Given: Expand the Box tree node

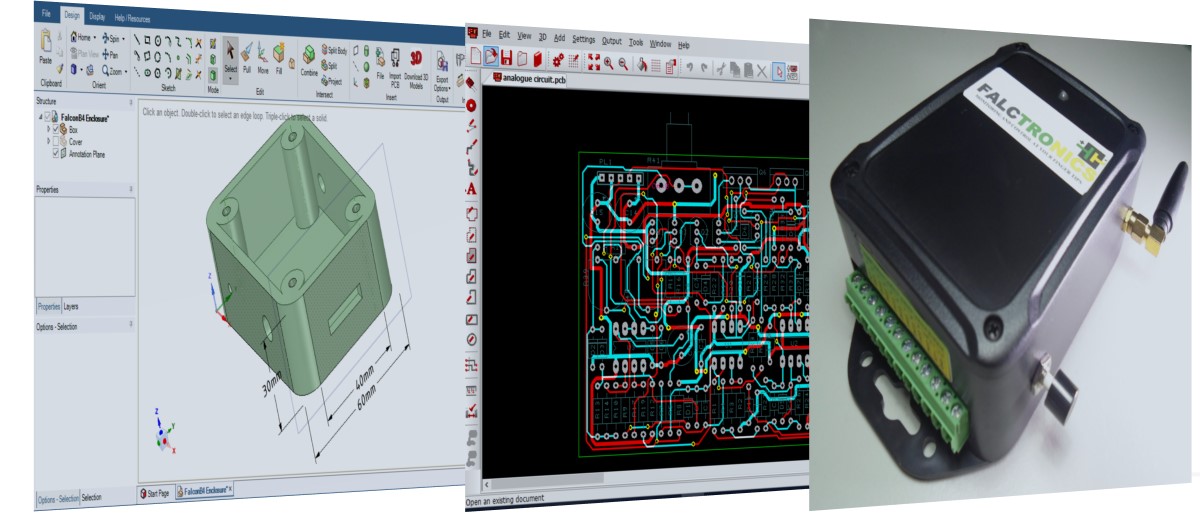Looking at the screenshot, I should pos(48,130).
